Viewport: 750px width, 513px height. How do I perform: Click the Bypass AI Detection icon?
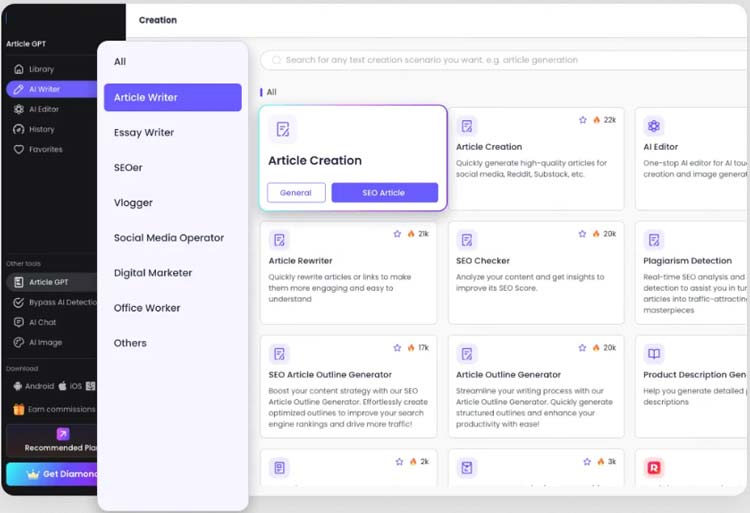19,303
